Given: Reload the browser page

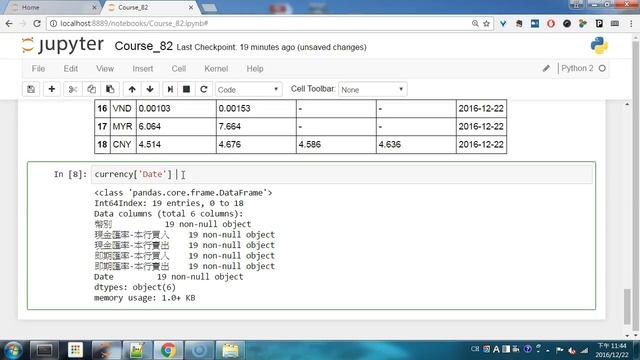Looking at the screenshot, I should [x=37, y=24].
